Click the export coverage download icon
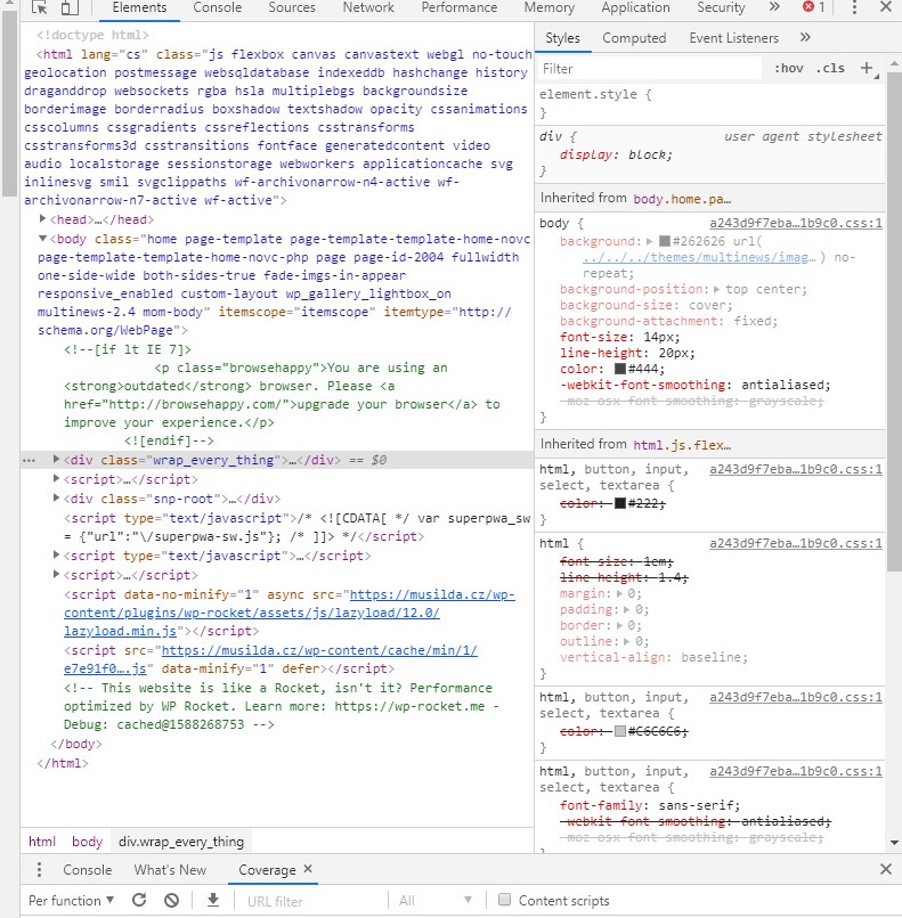The image size is (902, 918). point(213,900)
